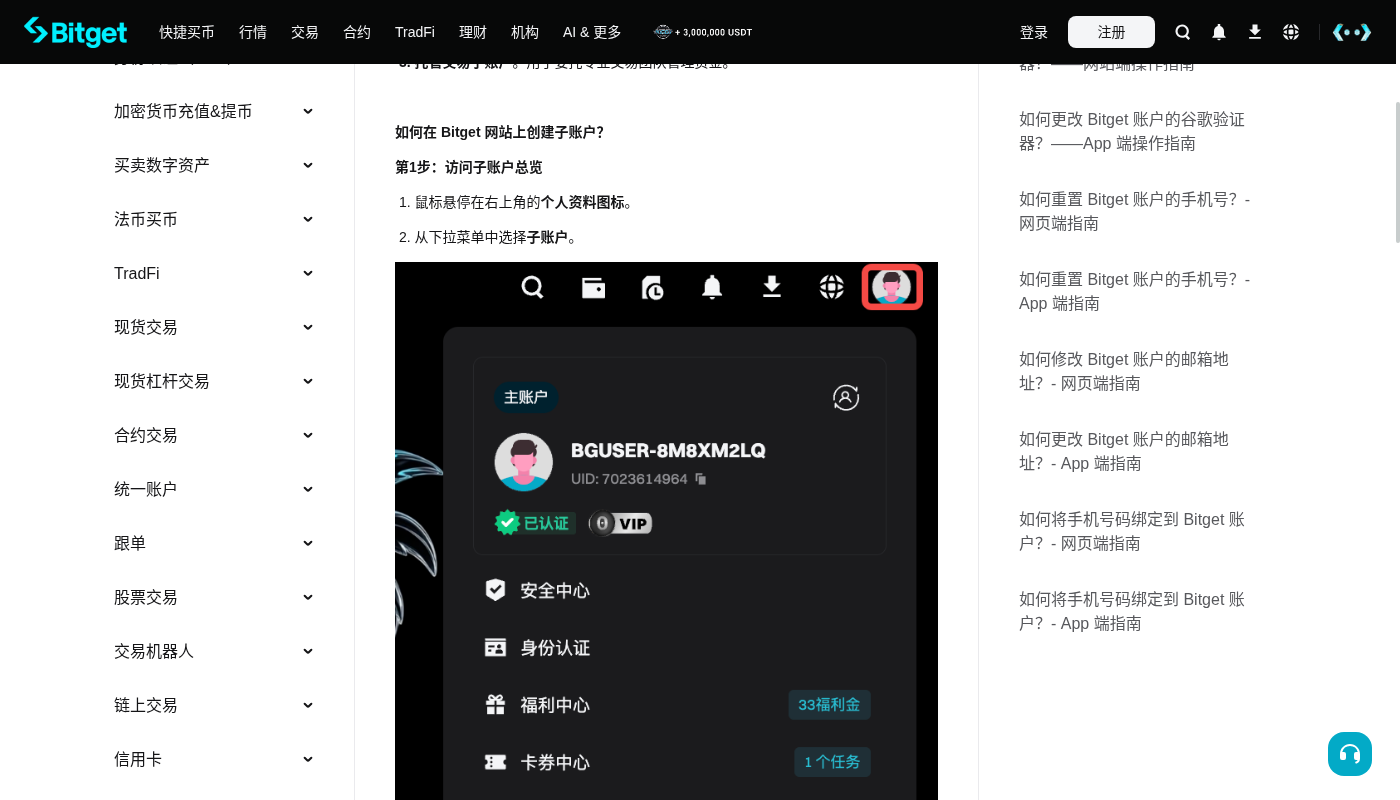This screenshot has height=800, width=1400.
Task: Open 如何更改邮箱地址 App 端指南 link
Action: [x=1124, y=451]
